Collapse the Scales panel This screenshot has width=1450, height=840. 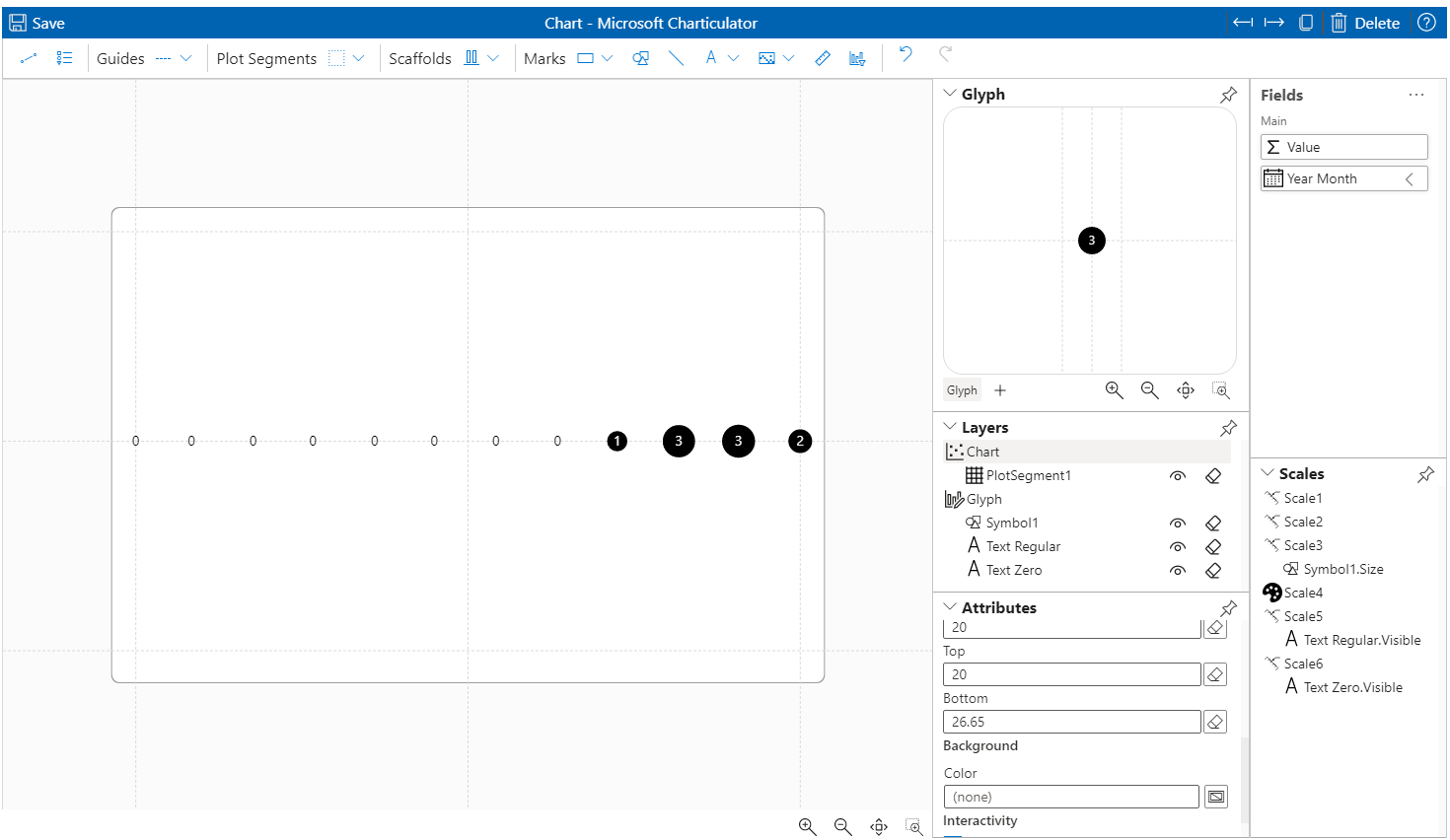coord(1268,473)
